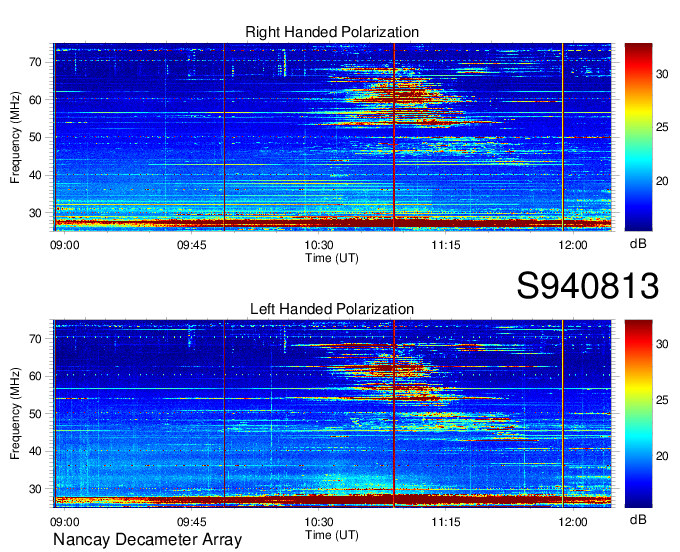The image size is (680, 552).
Task: Click the Right Handed Polarization spectrogram image
Action: point(332,137)
